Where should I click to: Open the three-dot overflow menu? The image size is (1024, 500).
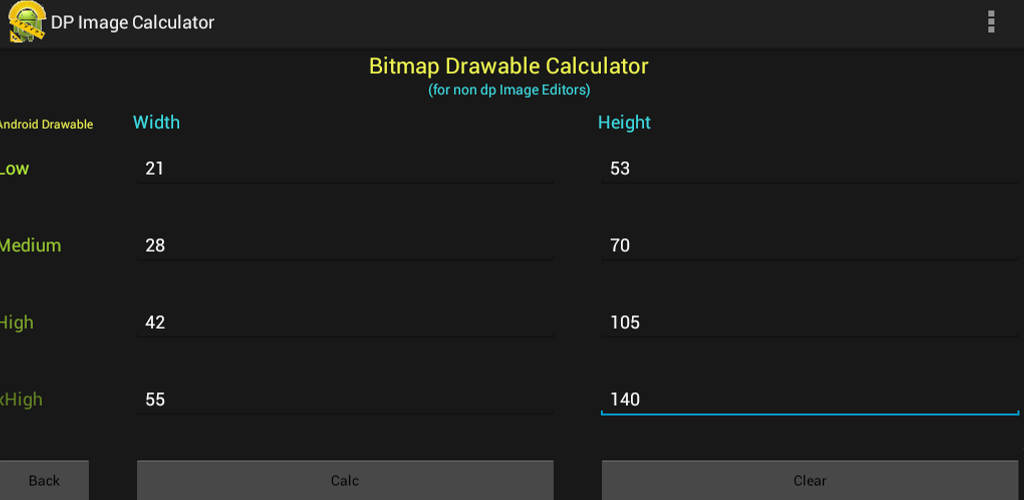[x=991, y=22]
